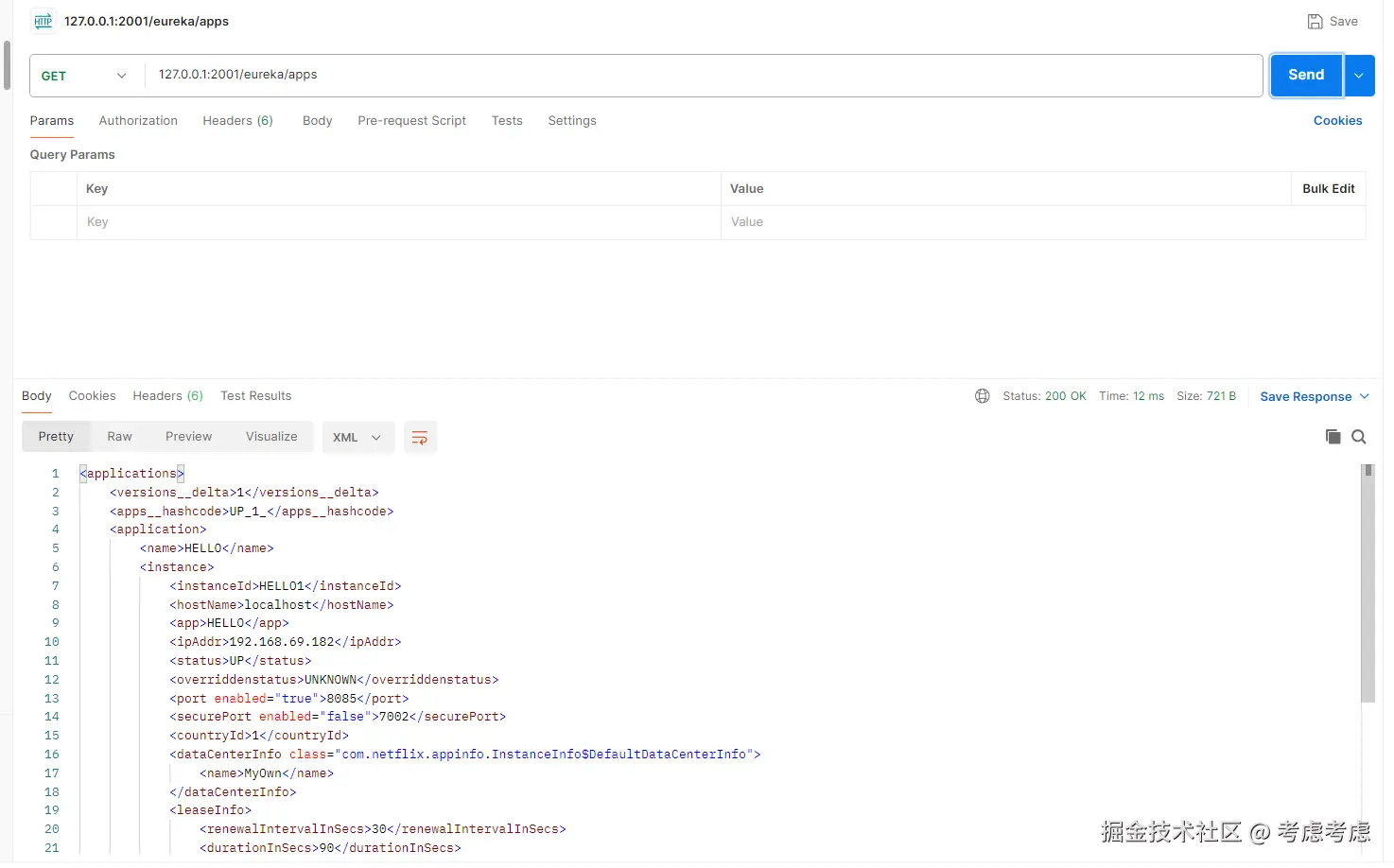Viewport: 1394px width, 868px height.
Task: Copy response using the copy icon
Action: 1333,437
